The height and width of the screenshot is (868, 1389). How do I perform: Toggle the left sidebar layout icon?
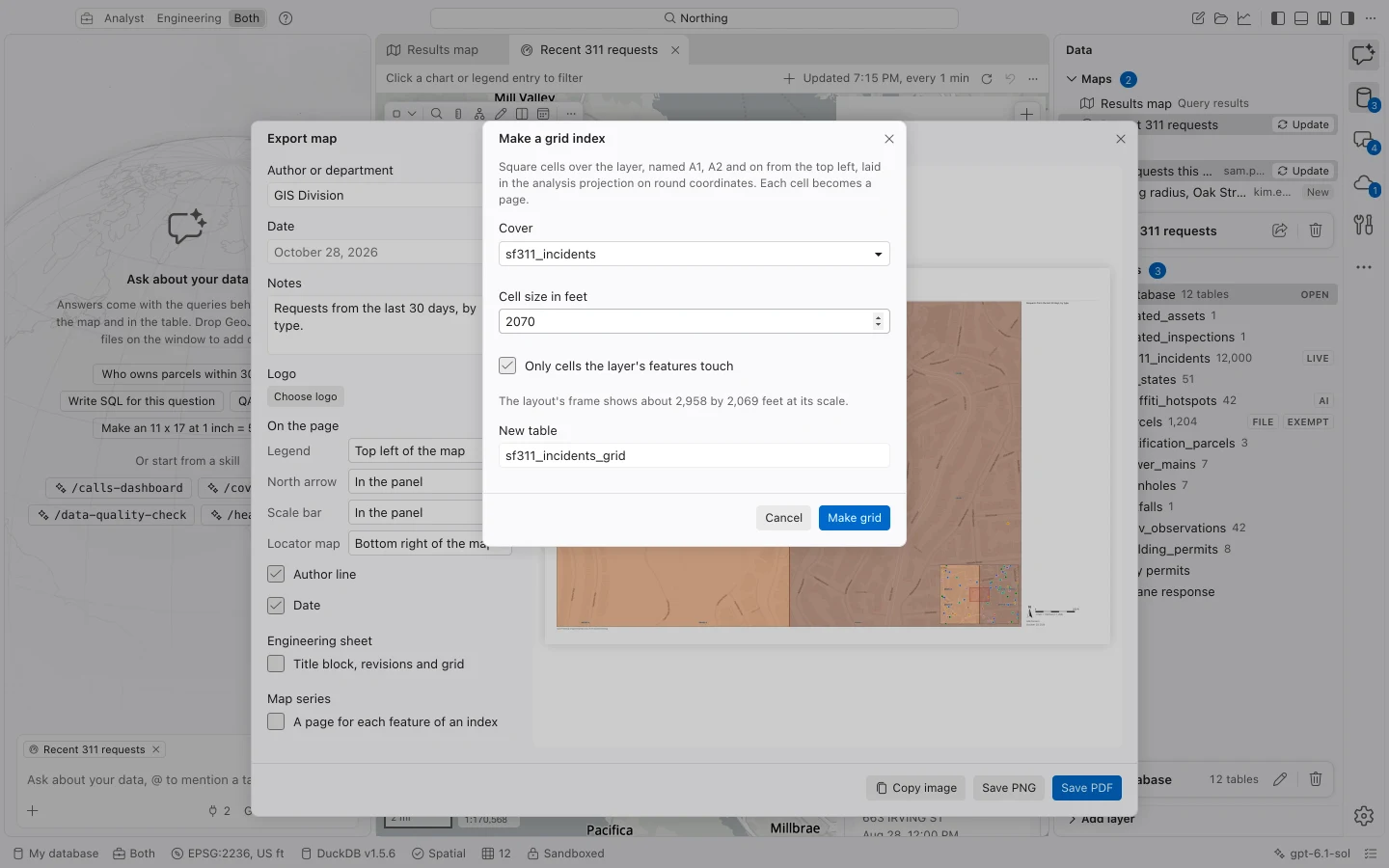(1278, 18)
